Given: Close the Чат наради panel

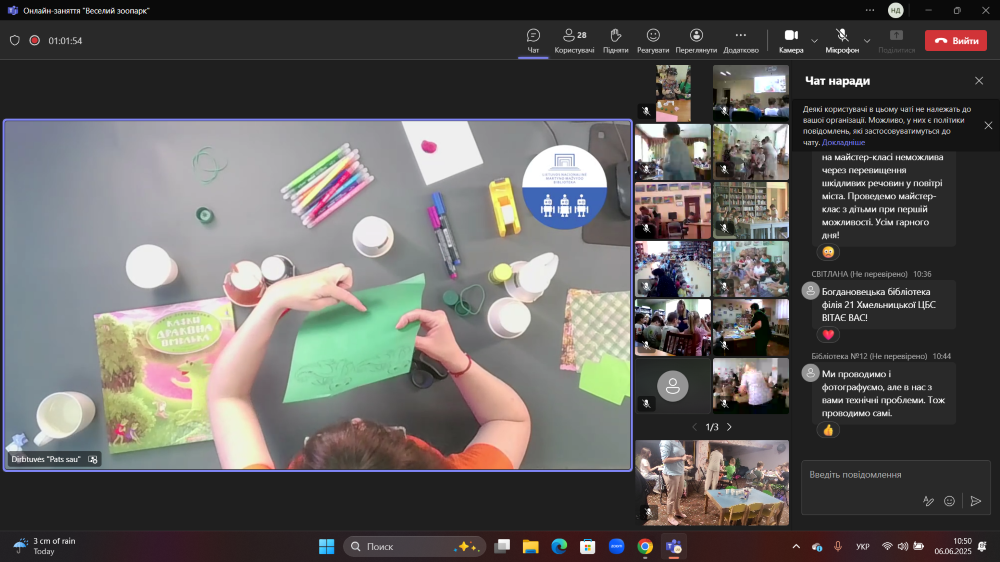Looking at the screenshot, I should pos(979,80).
